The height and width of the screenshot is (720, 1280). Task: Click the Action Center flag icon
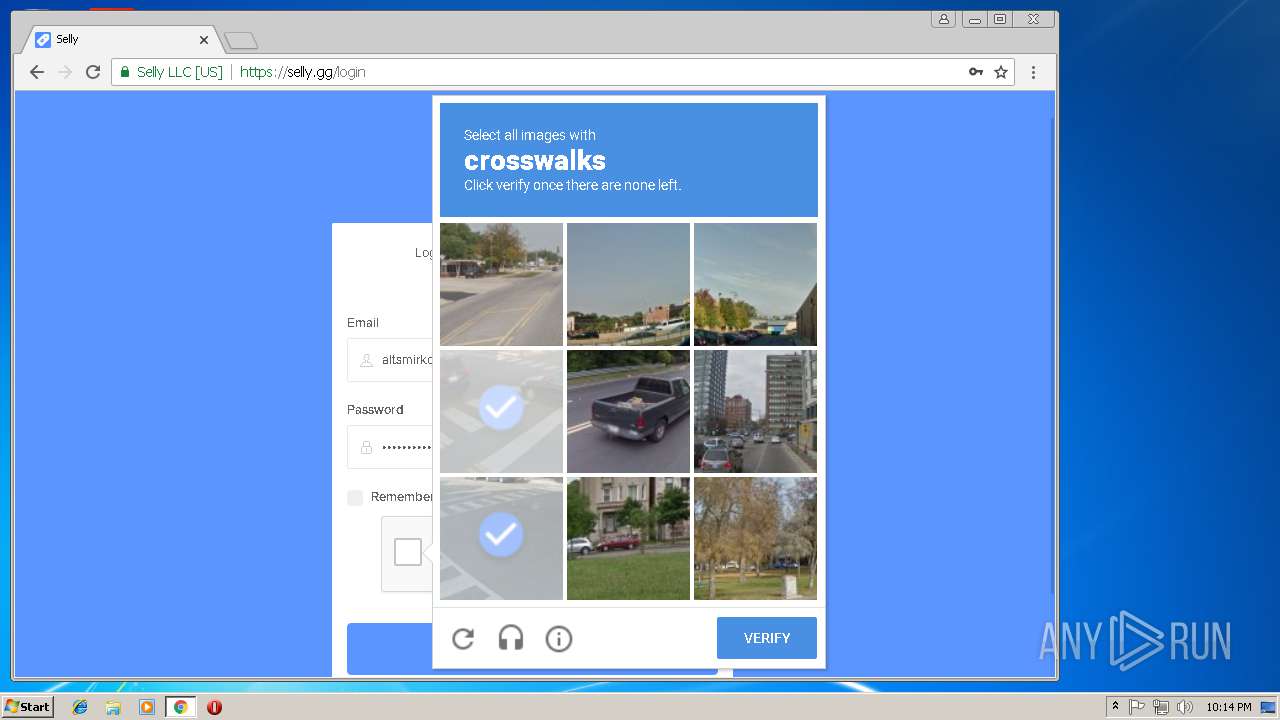pyautogui.click(x=1137, y=707)
